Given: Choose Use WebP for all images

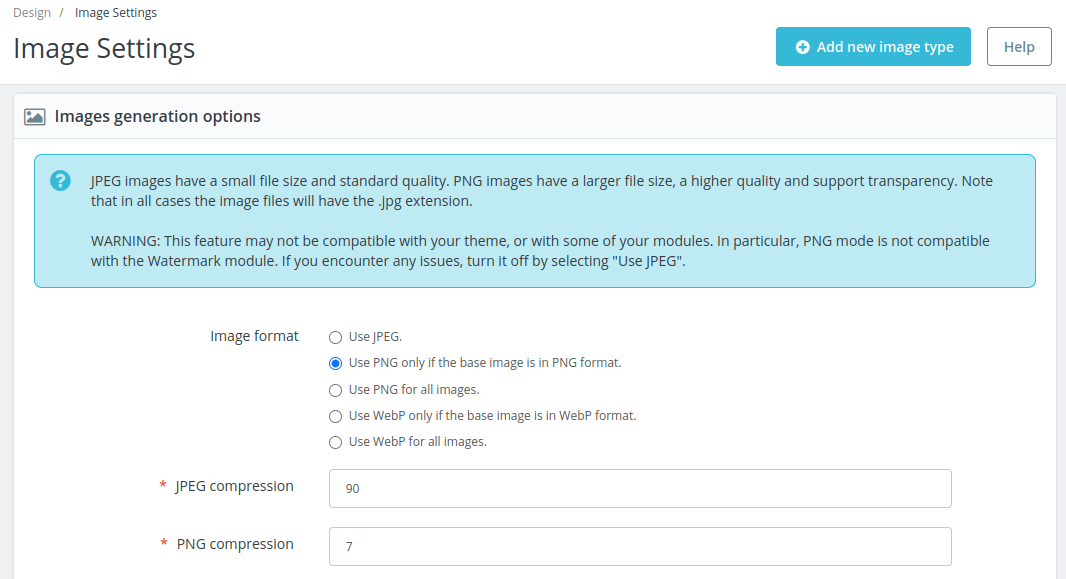Looking at the screenshot, I should (335, 442).
